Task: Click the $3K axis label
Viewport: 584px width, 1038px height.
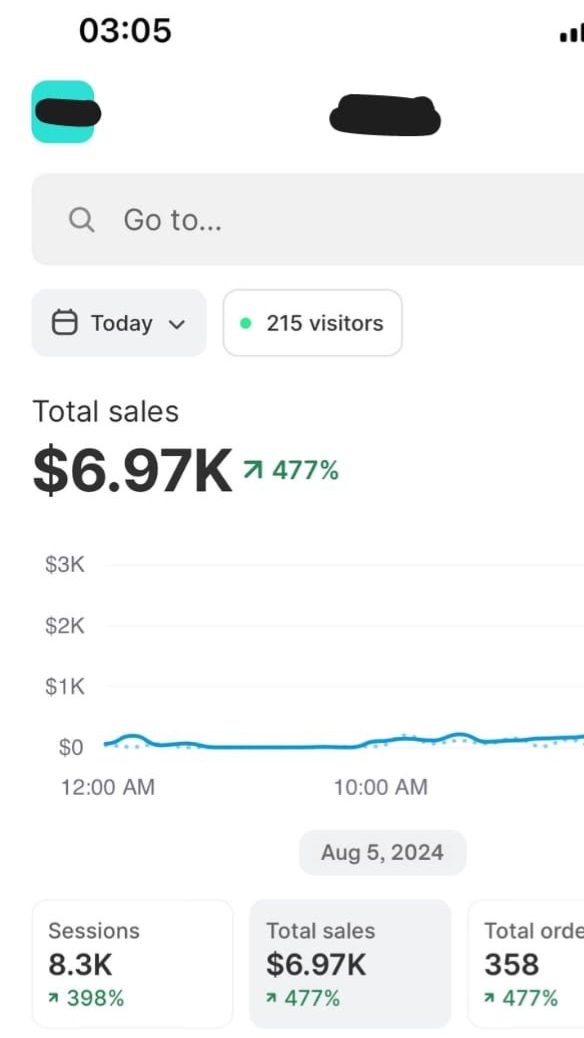Action: (x=65, y=565)
